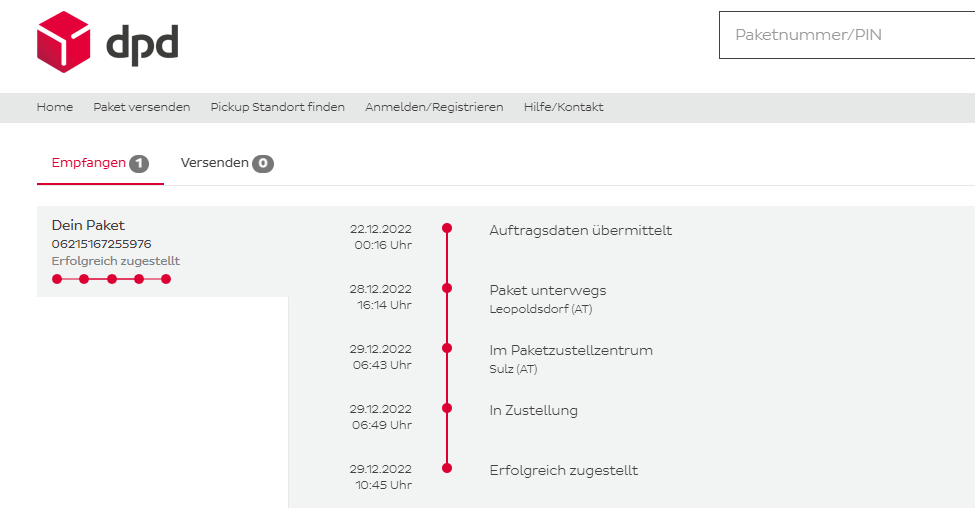Click the In Zustellung timeline dot

447,408
